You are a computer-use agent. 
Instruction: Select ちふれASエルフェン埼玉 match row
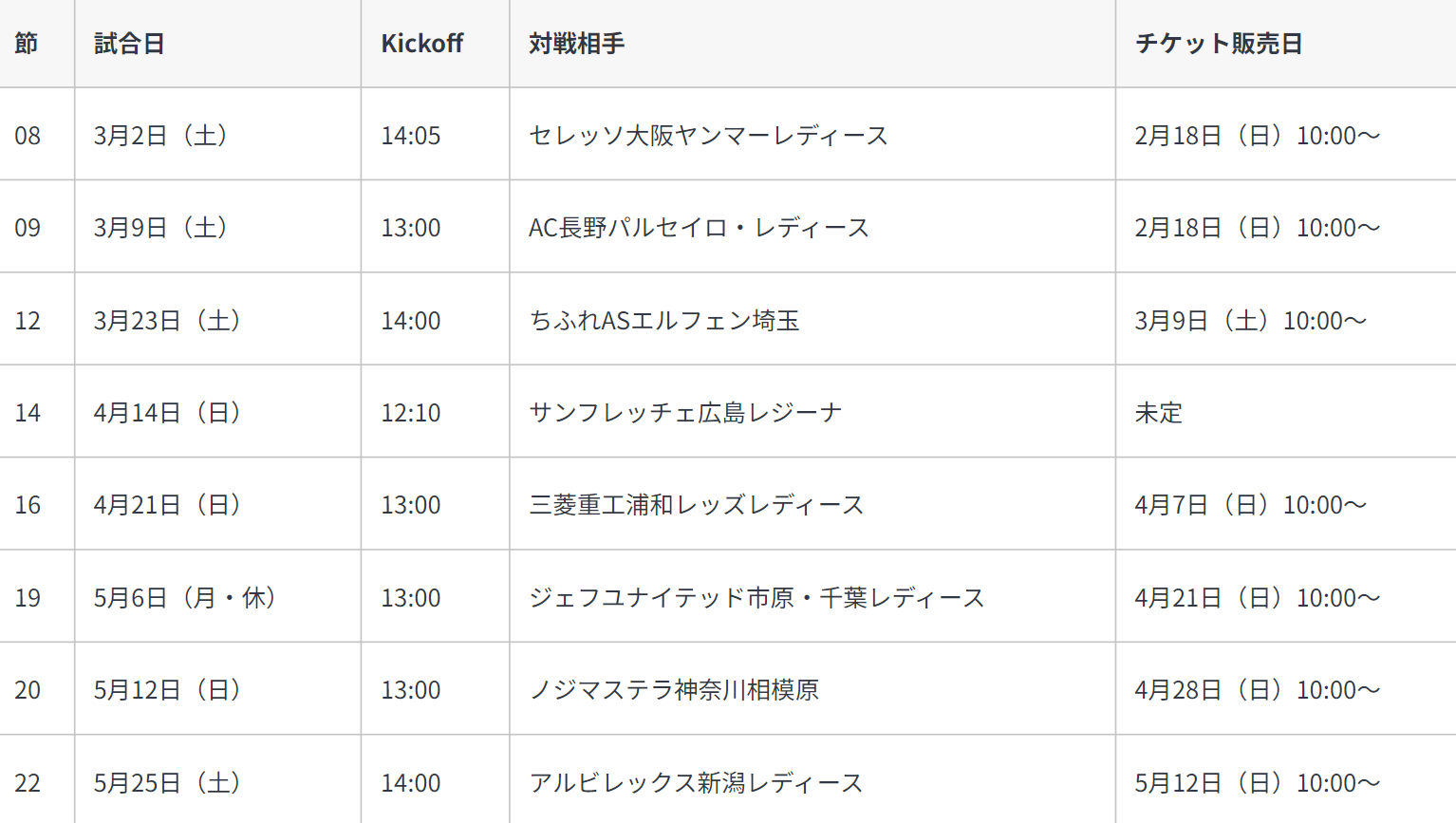[x=728, y=320]
